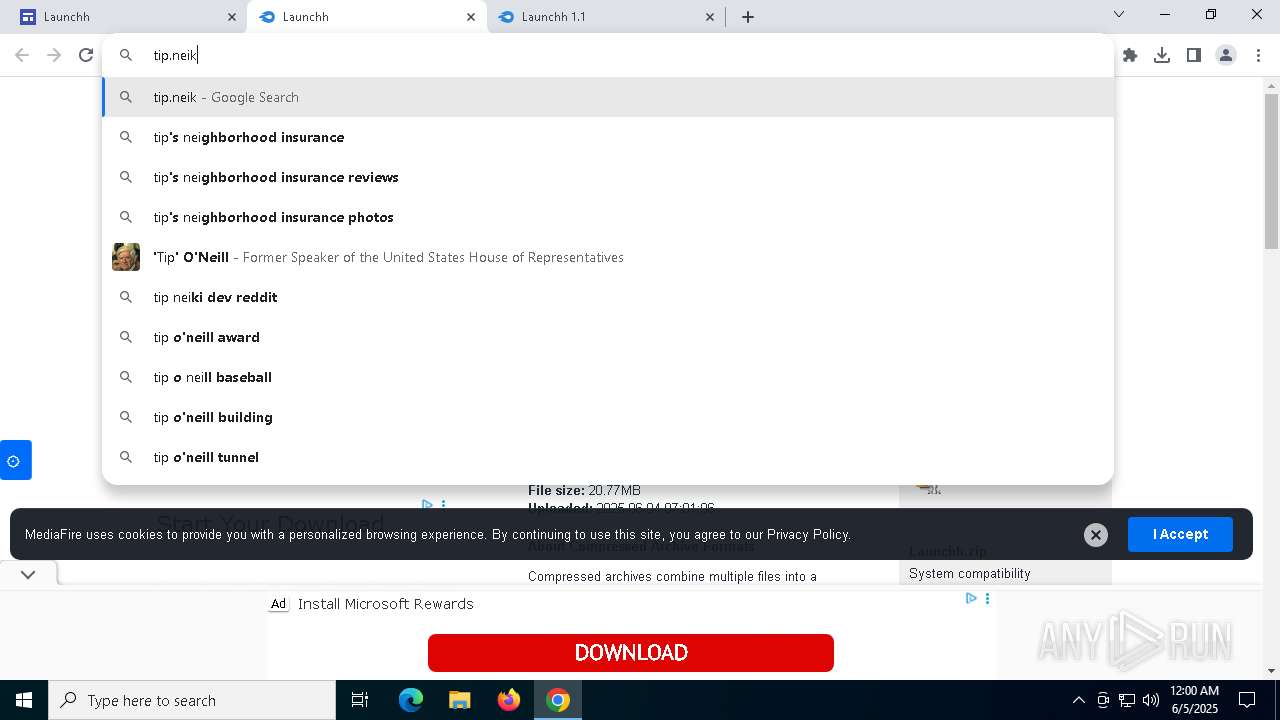Open the Chrome downloads icon

tap(1162, 55)
